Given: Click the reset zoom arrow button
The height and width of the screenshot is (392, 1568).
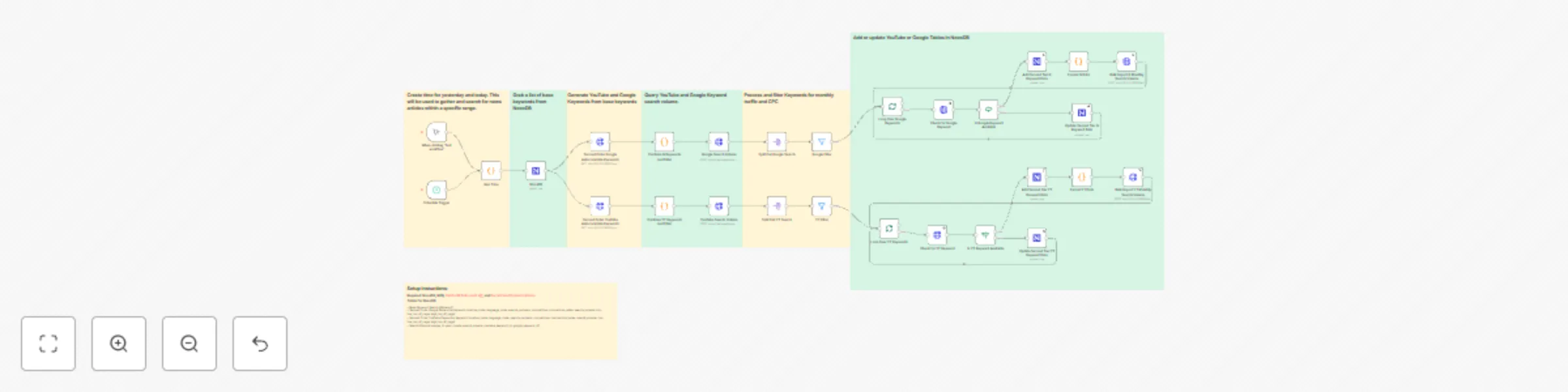Looking at the screenshot, I should (260, 344).
